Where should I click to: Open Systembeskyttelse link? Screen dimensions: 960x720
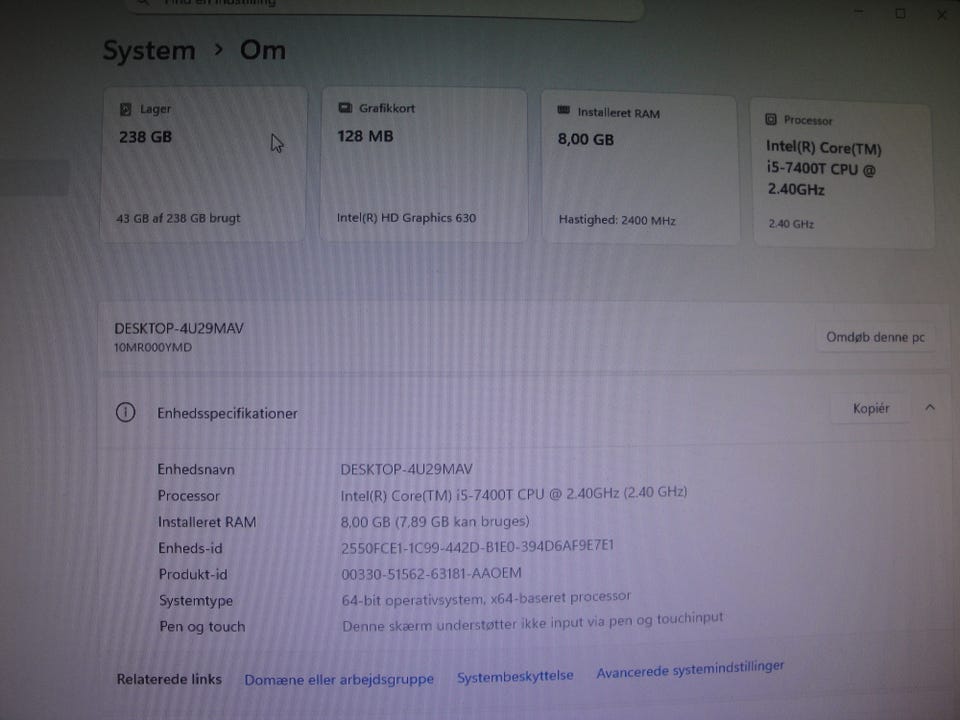pos(515,676)
